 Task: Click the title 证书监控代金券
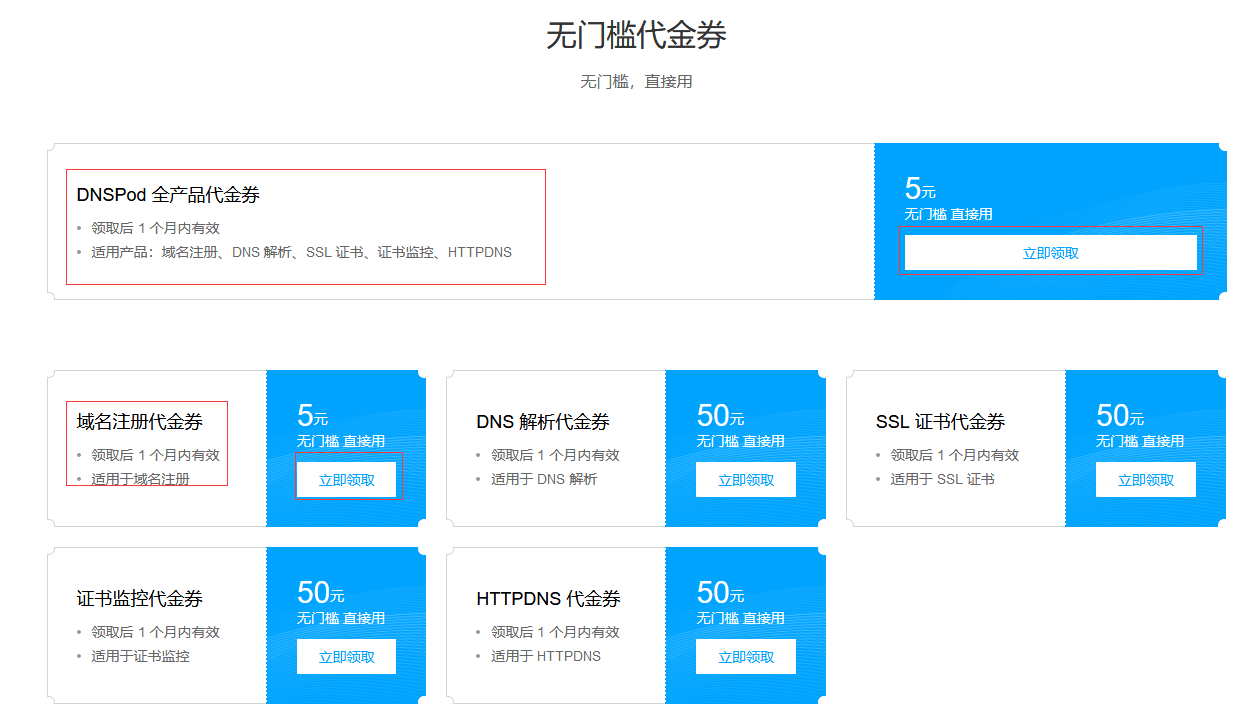point(140,599)
